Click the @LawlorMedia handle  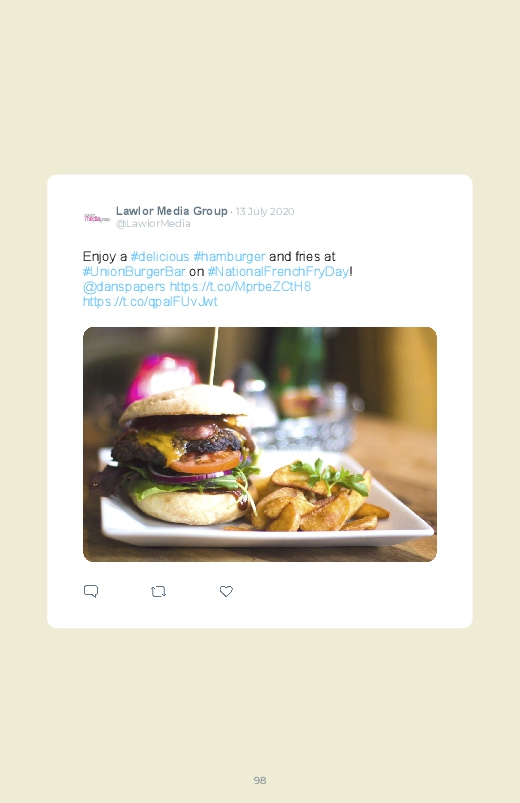coord(153,224)
